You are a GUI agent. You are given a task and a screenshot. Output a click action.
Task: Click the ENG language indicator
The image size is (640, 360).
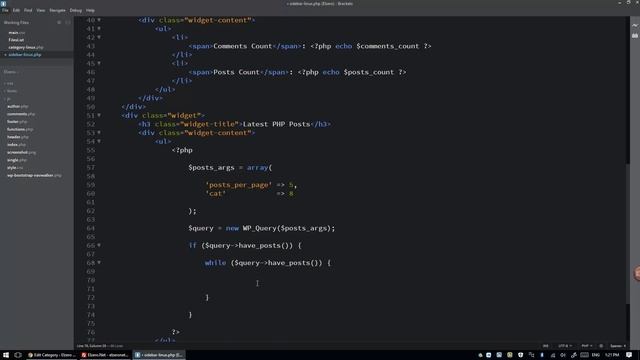point(596,355)
